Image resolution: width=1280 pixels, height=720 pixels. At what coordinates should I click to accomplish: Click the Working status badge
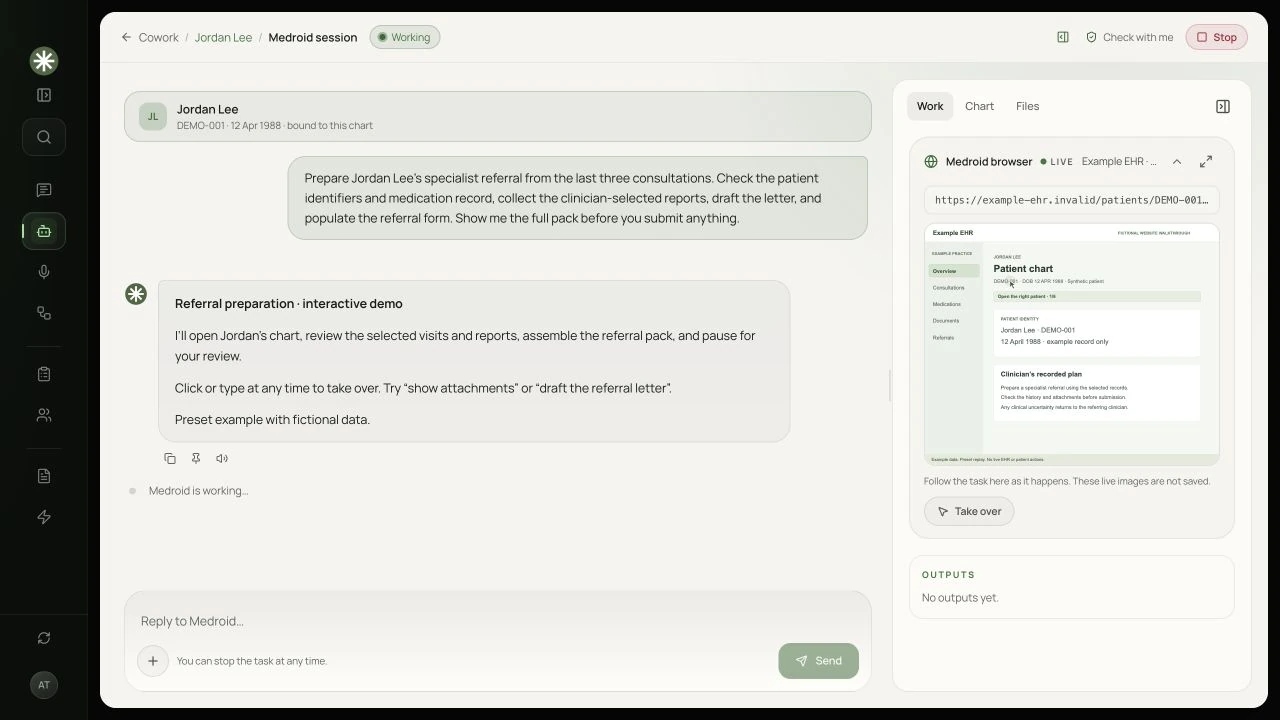tap(404, 37)
